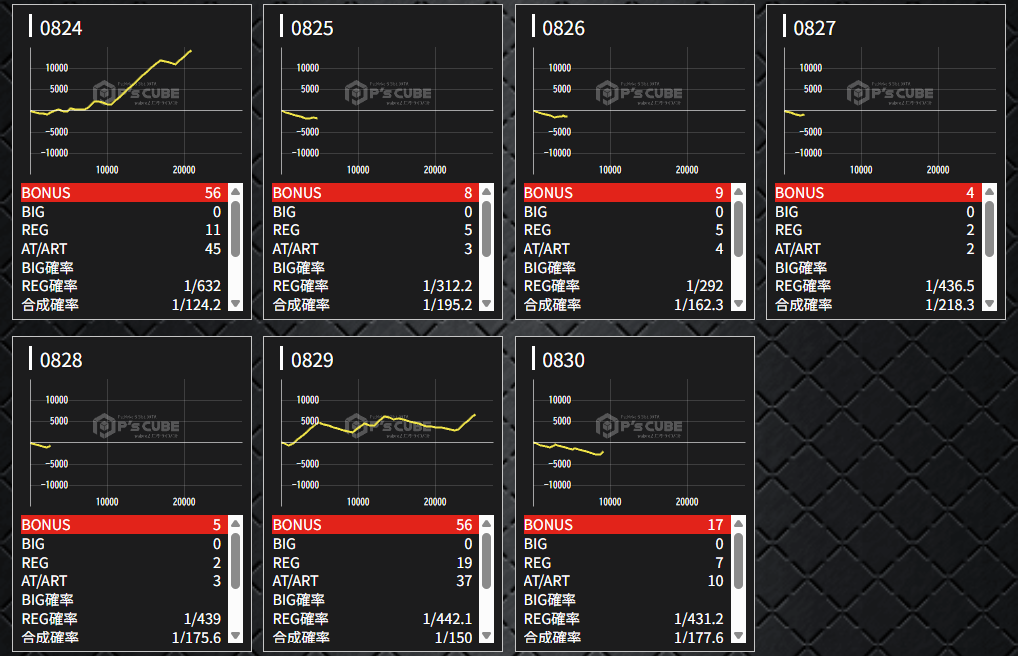
Task: Click scroll-up arrow in machine 0824 stats
Action: tap(236, 192)
